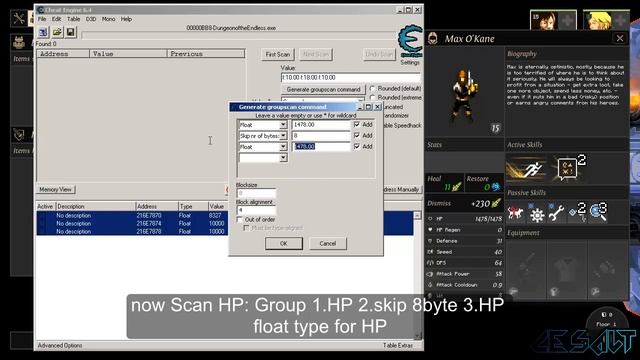Image resolution: width=640 pixels, height=360 pixels.
Task: Enable the Out of order checkbox
Action: (240, 220)
